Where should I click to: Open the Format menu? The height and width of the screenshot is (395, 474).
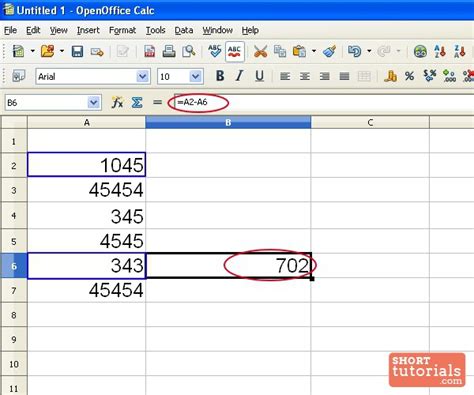[x=122, y=30]
